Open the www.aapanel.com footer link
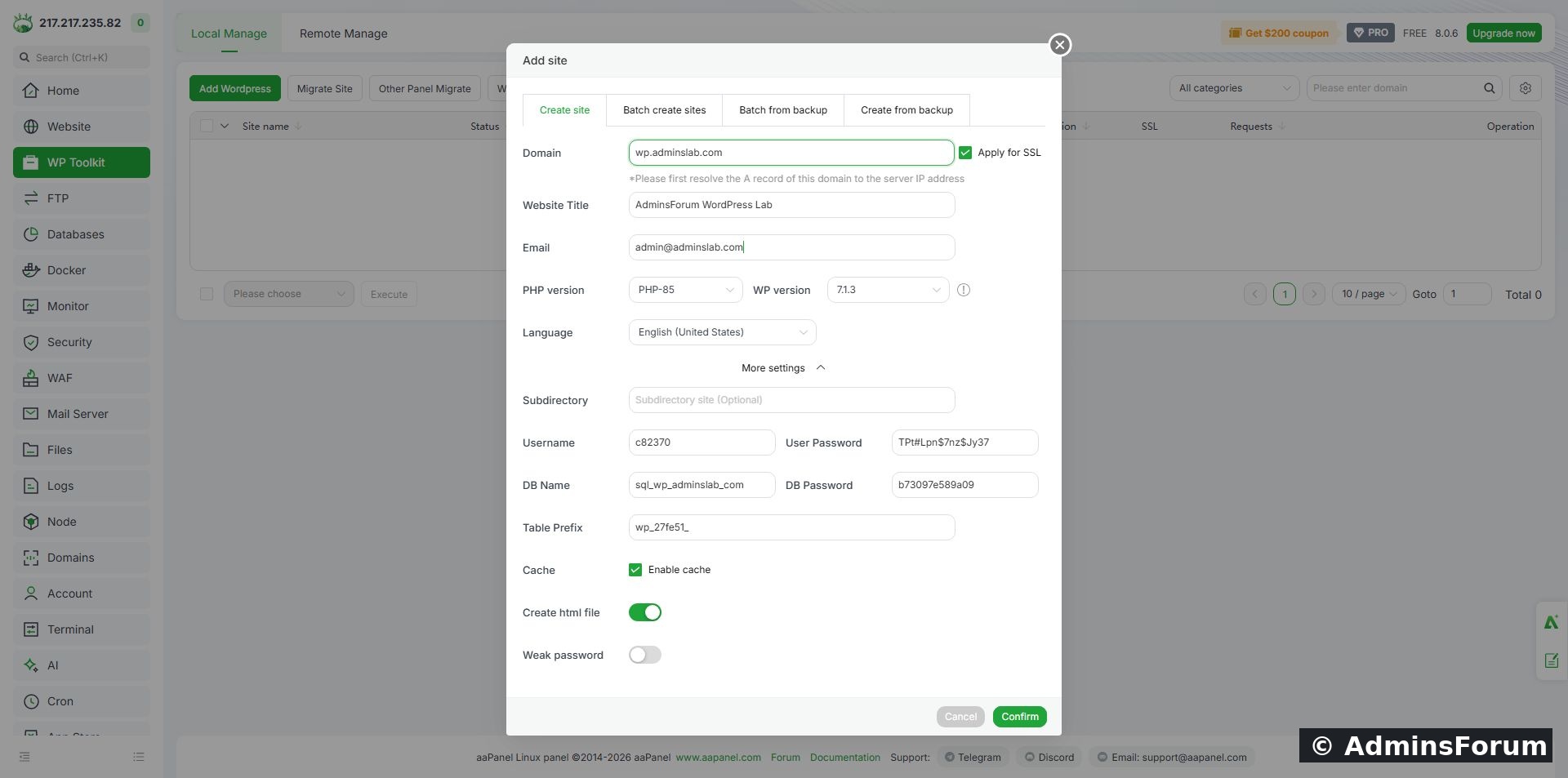The image size is (1568, 778). 719,758
